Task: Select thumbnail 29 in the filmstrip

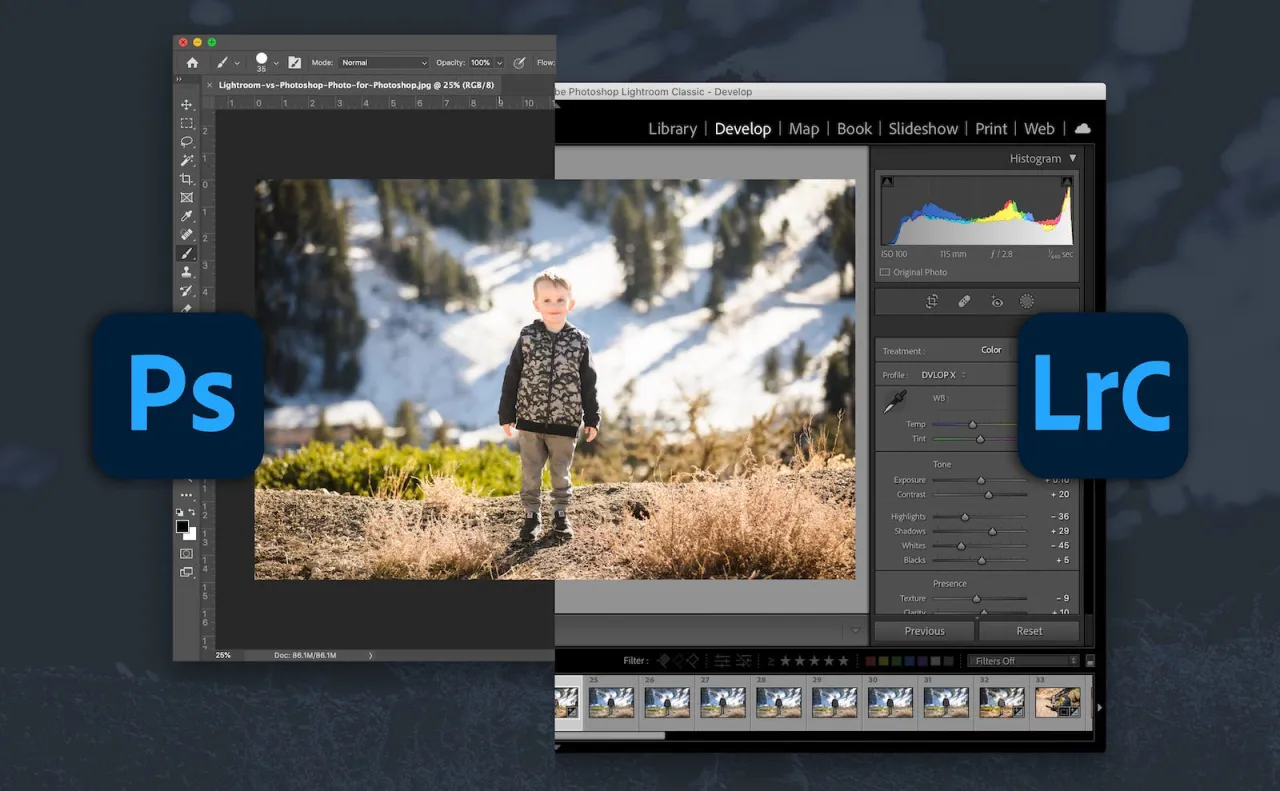Action: (835, 704)
